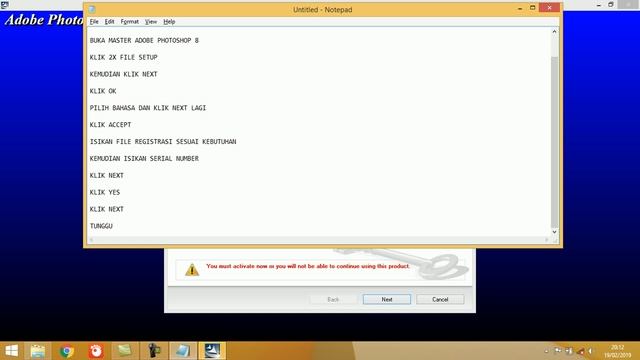Open the Help menu in Notepad
640x360 pixels.
[x=169, y=22]
